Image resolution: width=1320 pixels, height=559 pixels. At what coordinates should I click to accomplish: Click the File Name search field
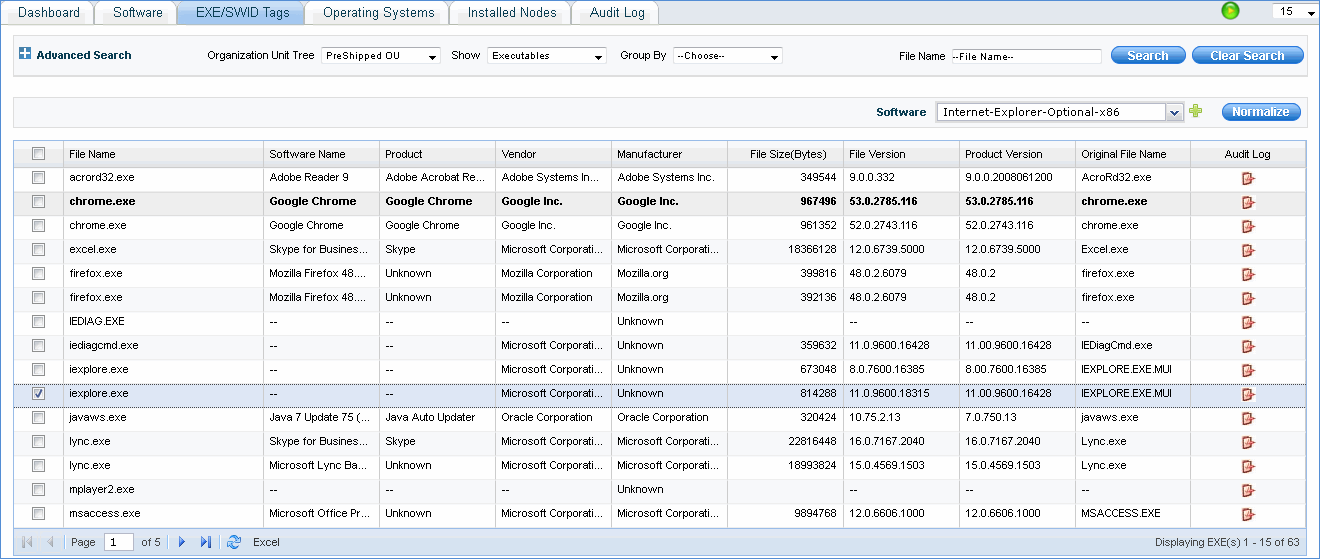[x=1025, y=57]
